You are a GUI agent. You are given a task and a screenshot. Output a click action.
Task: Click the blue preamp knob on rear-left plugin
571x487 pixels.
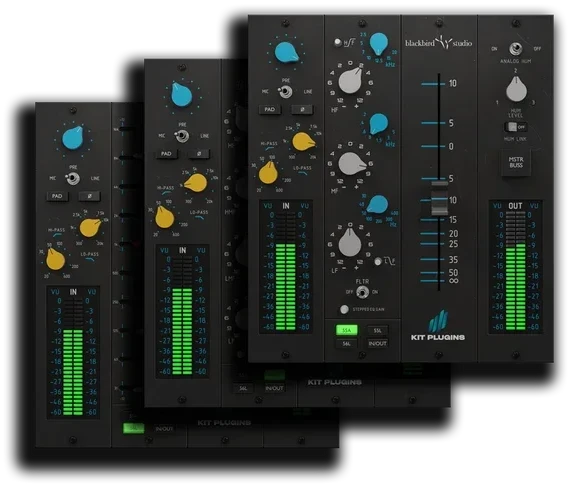(x=73, y=138)
